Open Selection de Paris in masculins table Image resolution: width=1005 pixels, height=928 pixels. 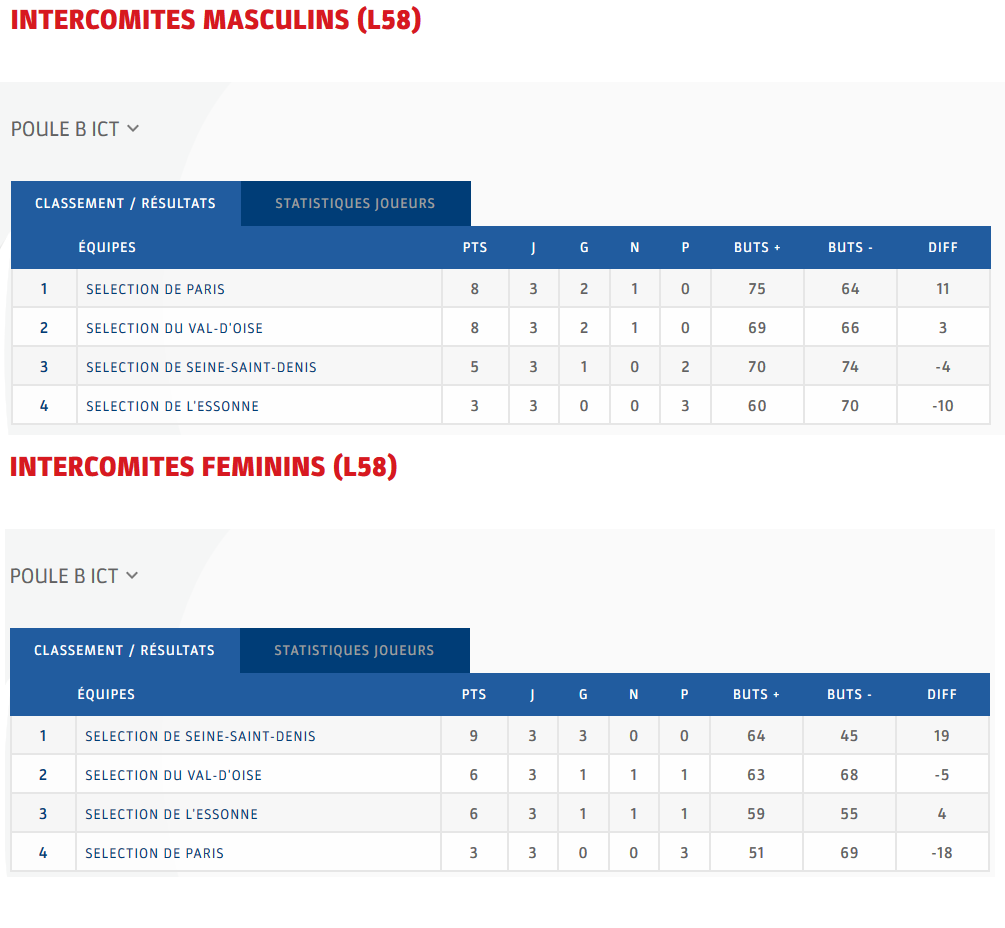pyautogui.click(x=156, y=289)
